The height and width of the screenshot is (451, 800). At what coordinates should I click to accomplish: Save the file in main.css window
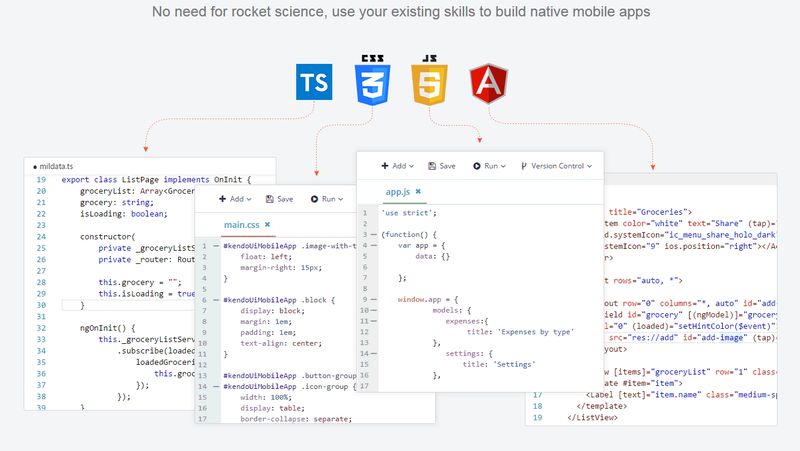point(280,199)
